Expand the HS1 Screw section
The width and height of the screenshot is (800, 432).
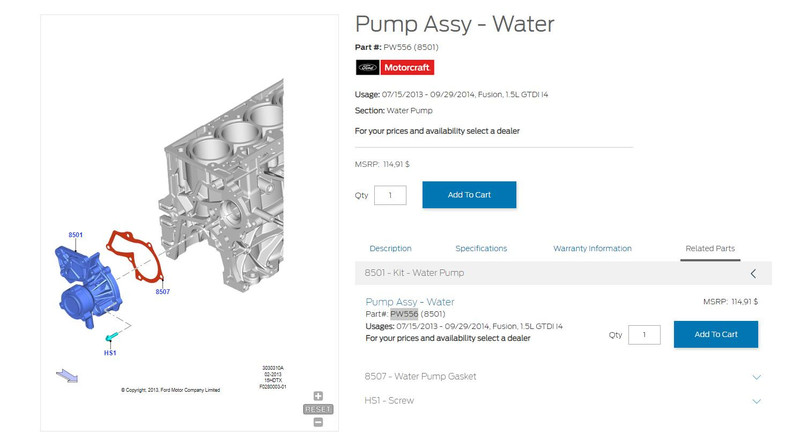coord(756,401)
